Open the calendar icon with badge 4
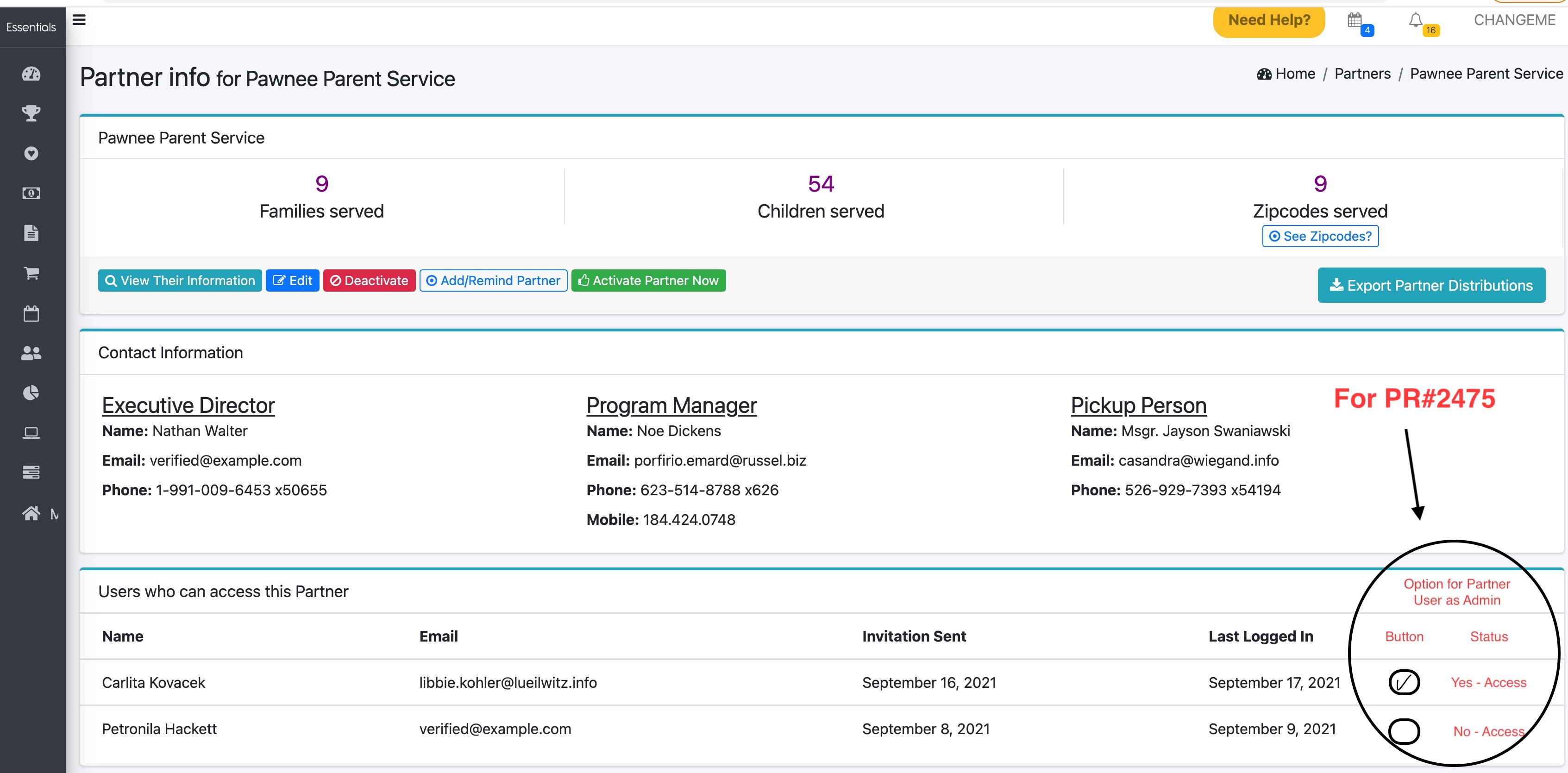The height and width of the screenshot is (773, 1568). pos(1355,21)
